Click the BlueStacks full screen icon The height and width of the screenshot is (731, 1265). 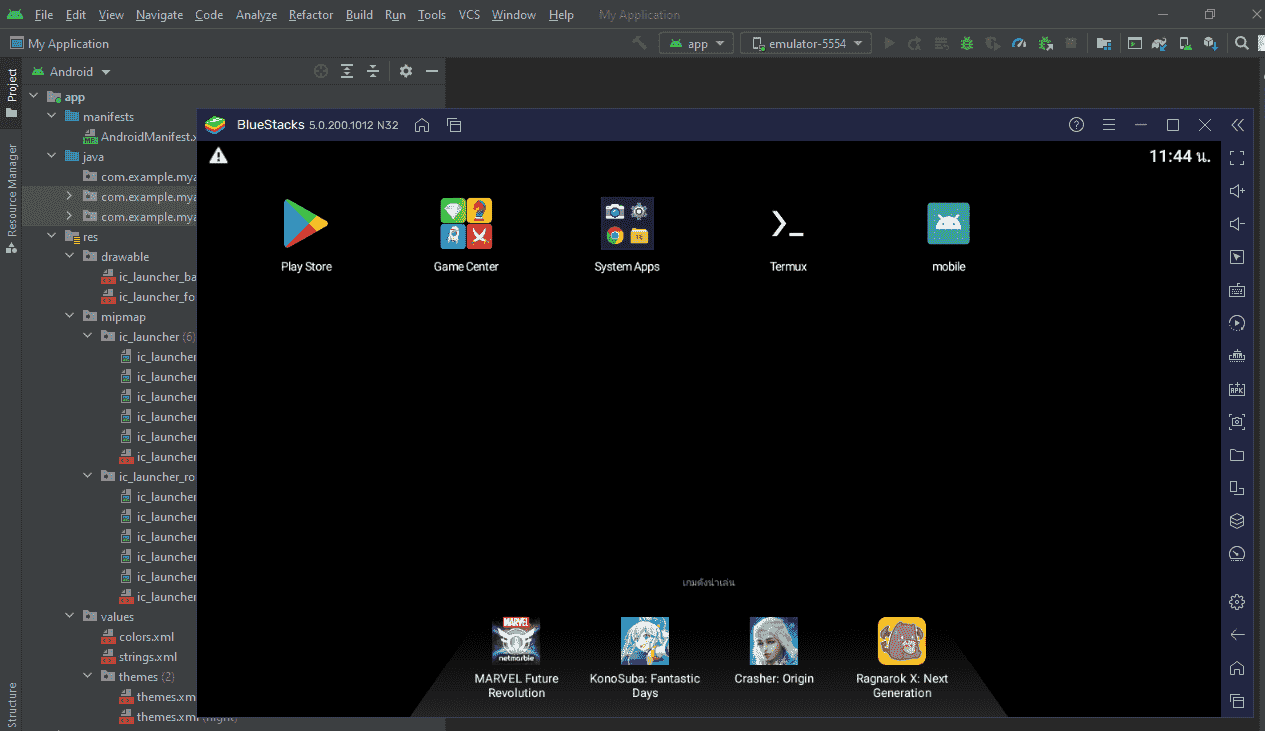pos(1237,158)
